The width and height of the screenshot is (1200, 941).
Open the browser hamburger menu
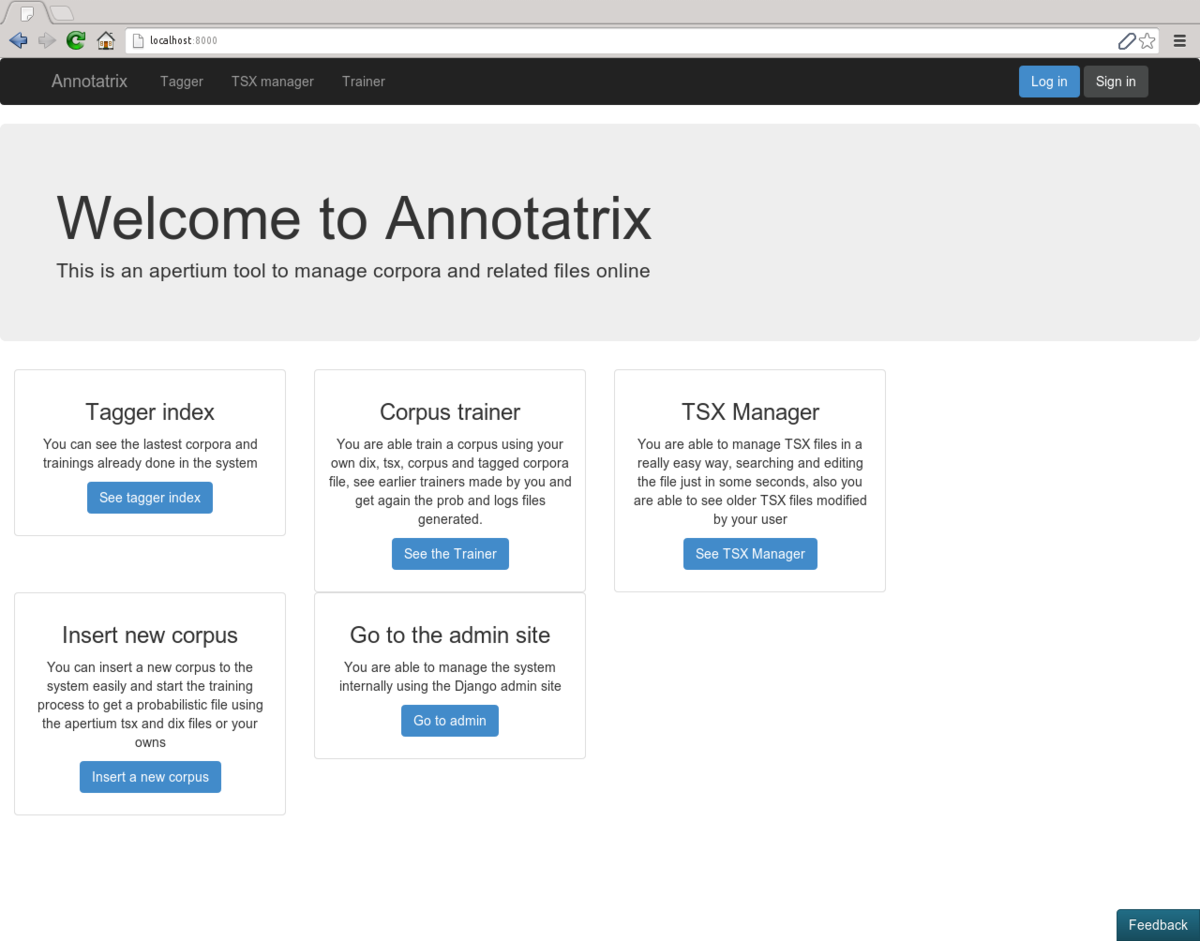(1180, 41)
